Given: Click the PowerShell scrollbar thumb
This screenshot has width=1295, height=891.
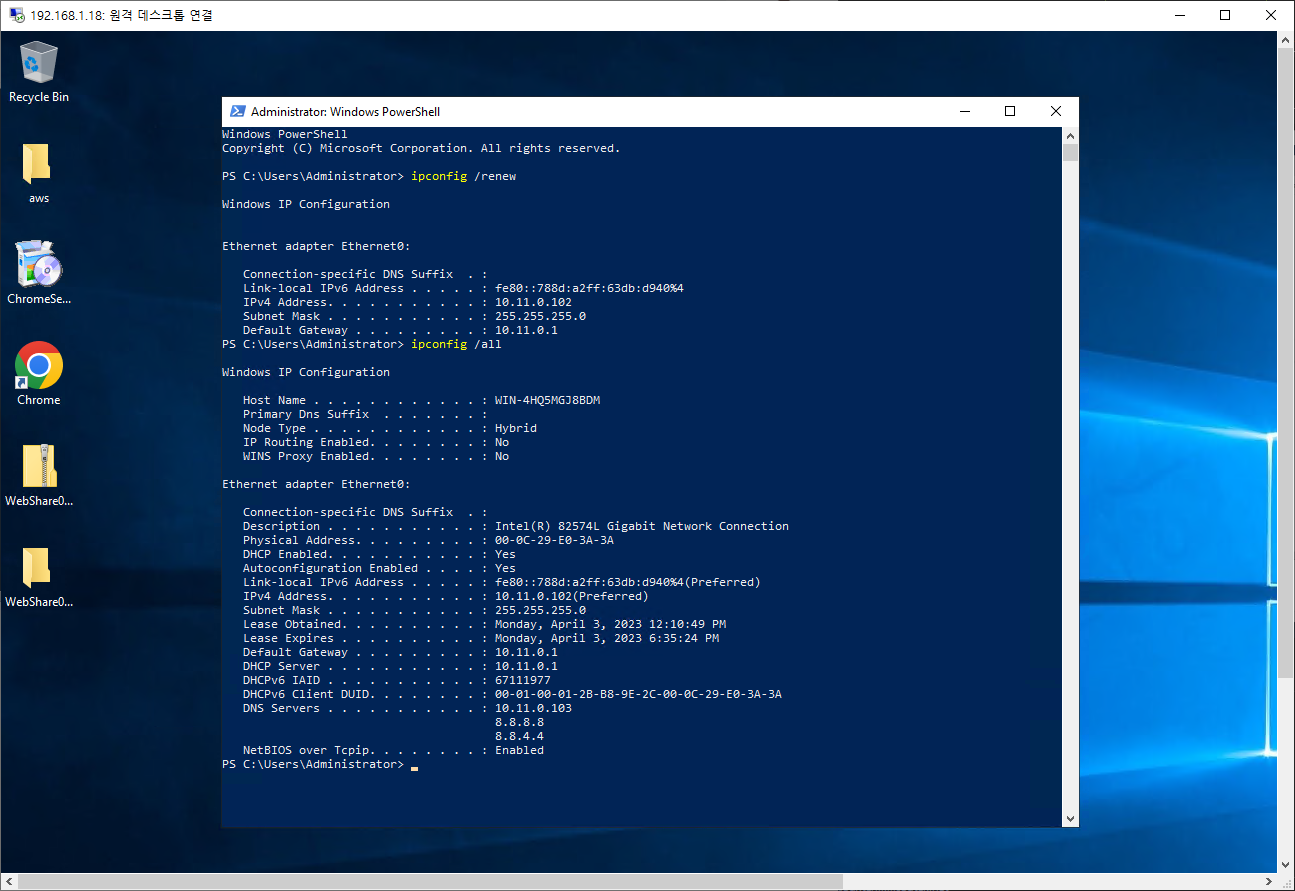Looking at the screenshot, I should click(x=1070, y=153).
